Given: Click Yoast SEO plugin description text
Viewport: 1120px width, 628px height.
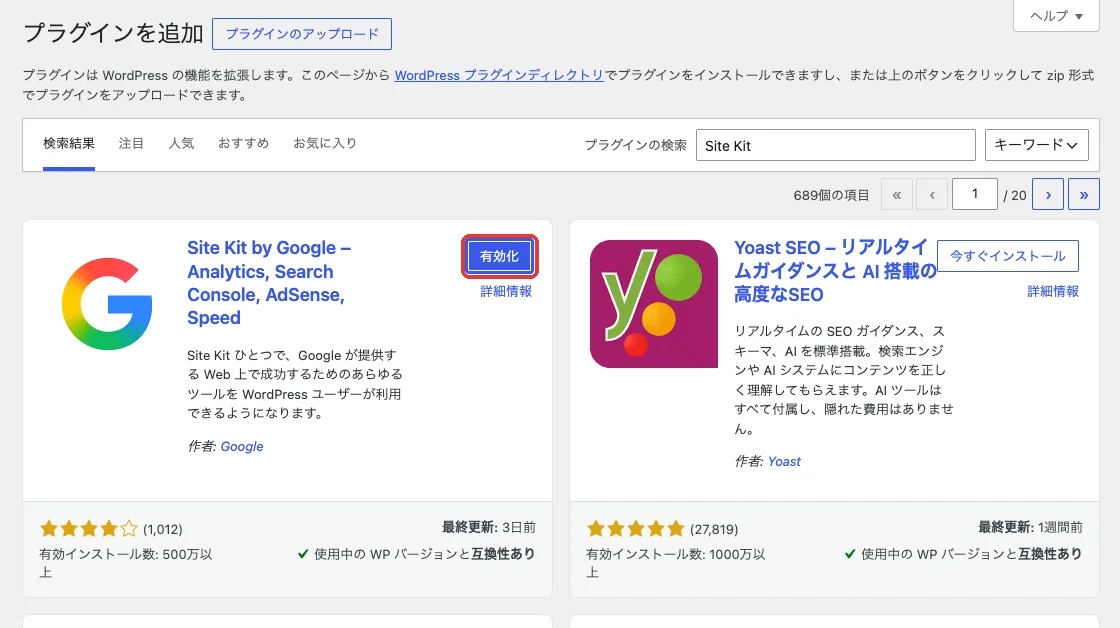Looking at the screenshot, I should (x=844, y=379).
